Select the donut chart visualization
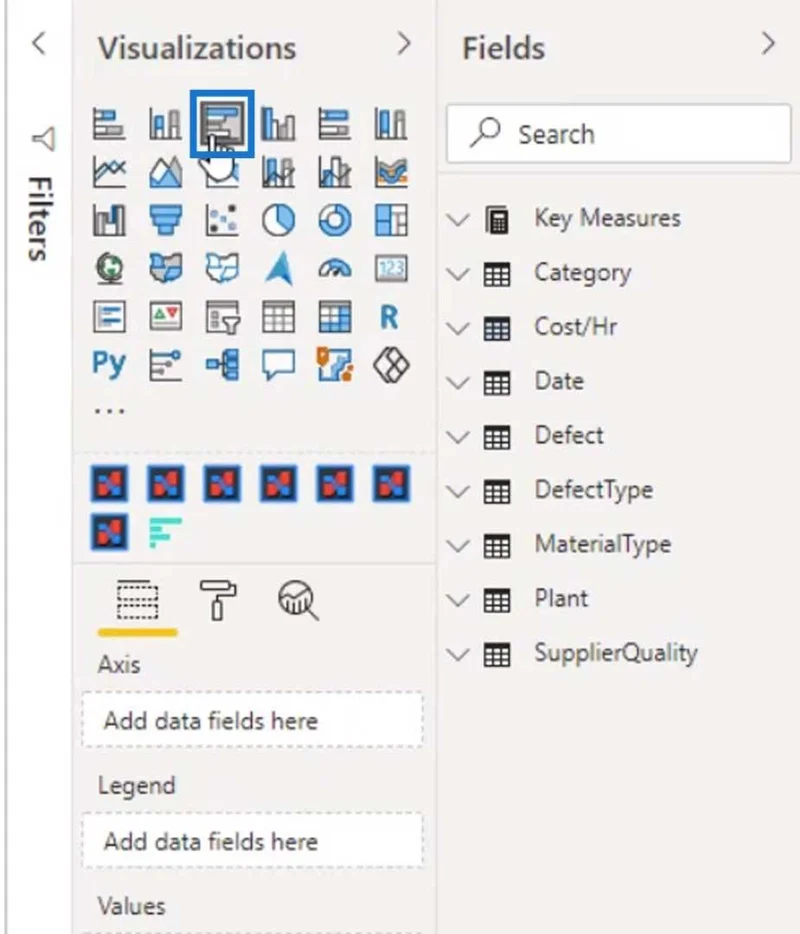The width and height of the screenshot is (800, 934). pos(335,220)
